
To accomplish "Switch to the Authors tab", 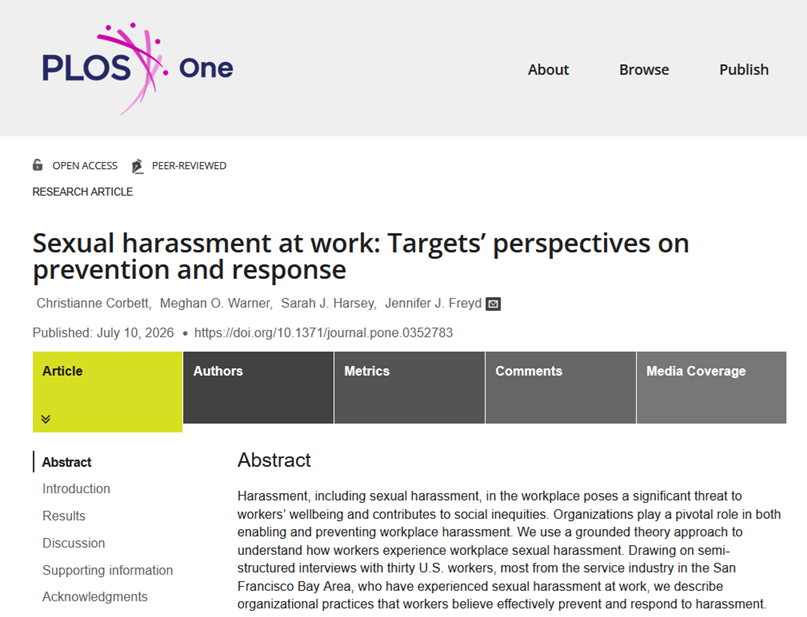I will (x=258, y=387).
